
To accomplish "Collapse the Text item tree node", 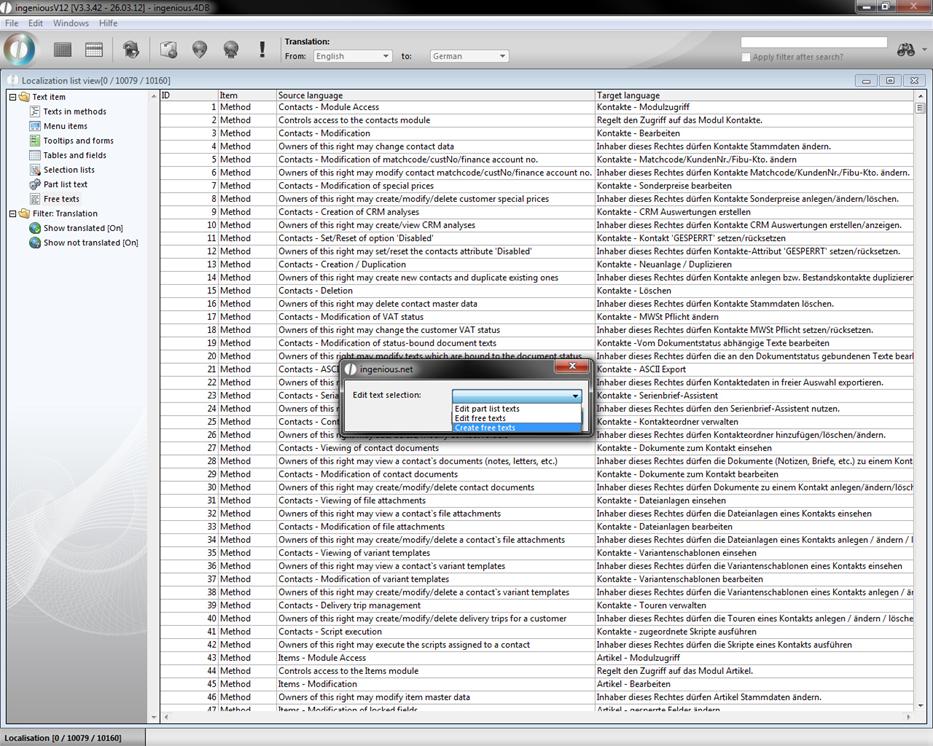I will 12,97.
